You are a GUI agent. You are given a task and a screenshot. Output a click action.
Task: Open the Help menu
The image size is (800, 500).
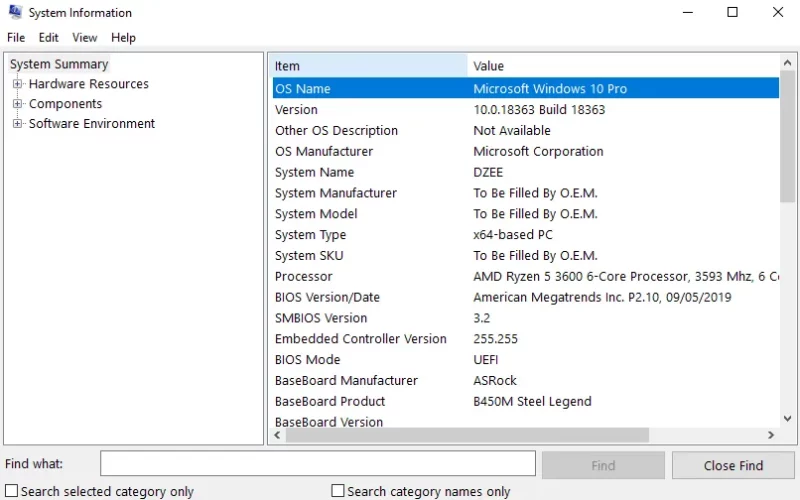pyautogui.click(x=123, y=38)
